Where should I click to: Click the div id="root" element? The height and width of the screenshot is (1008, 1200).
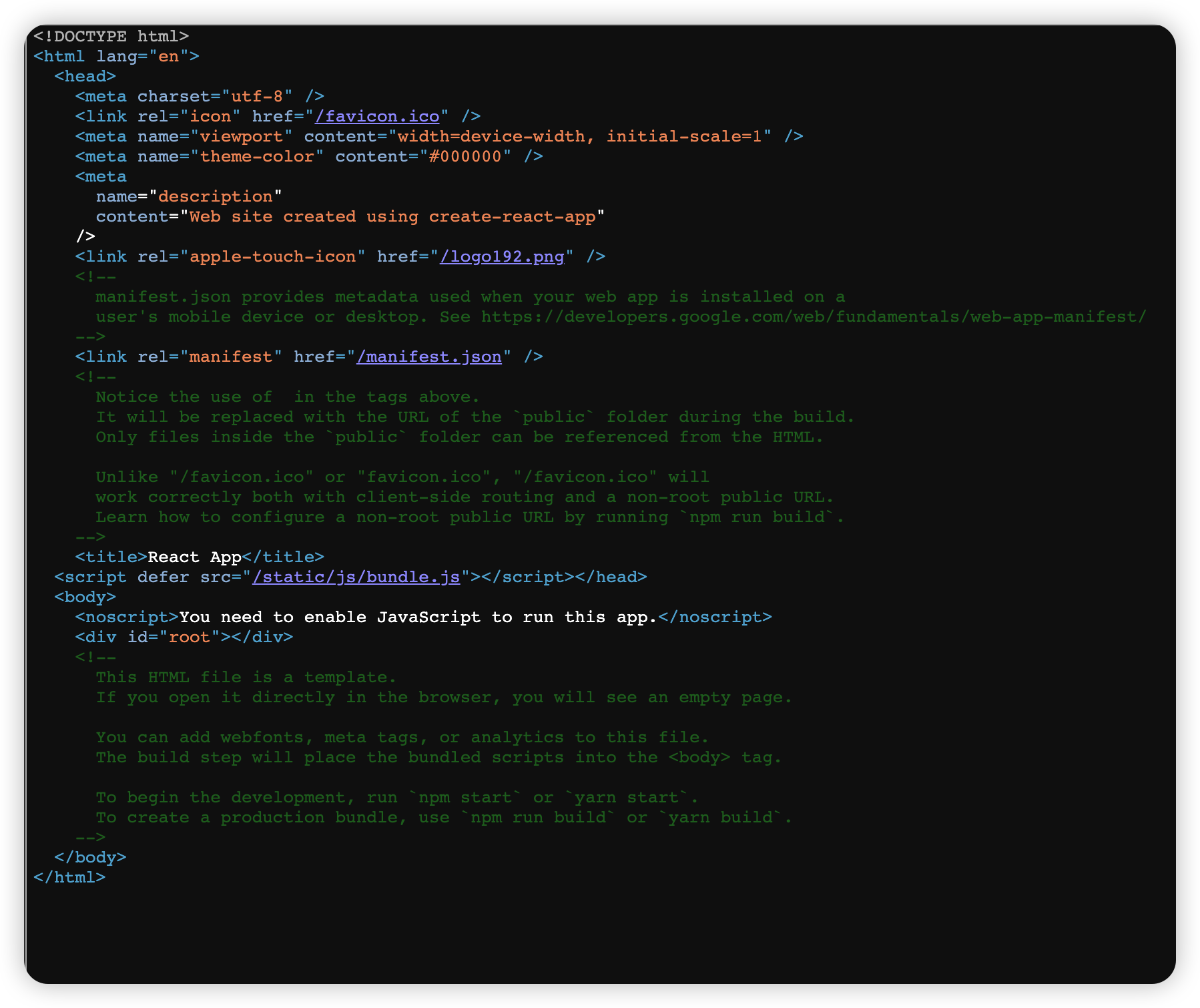pos(184,637)
